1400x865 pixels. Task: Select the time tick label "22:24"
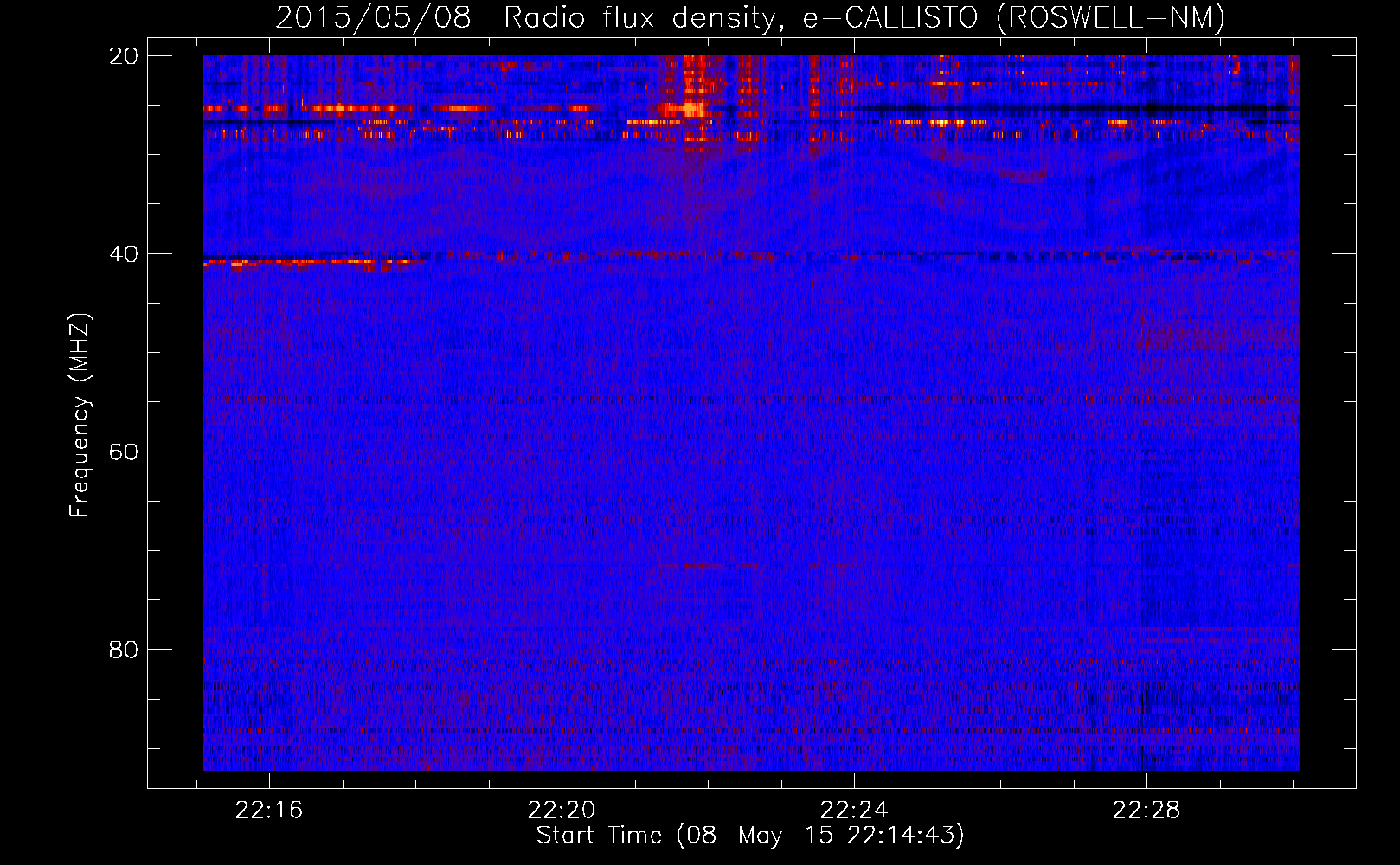tap(854, 811)
